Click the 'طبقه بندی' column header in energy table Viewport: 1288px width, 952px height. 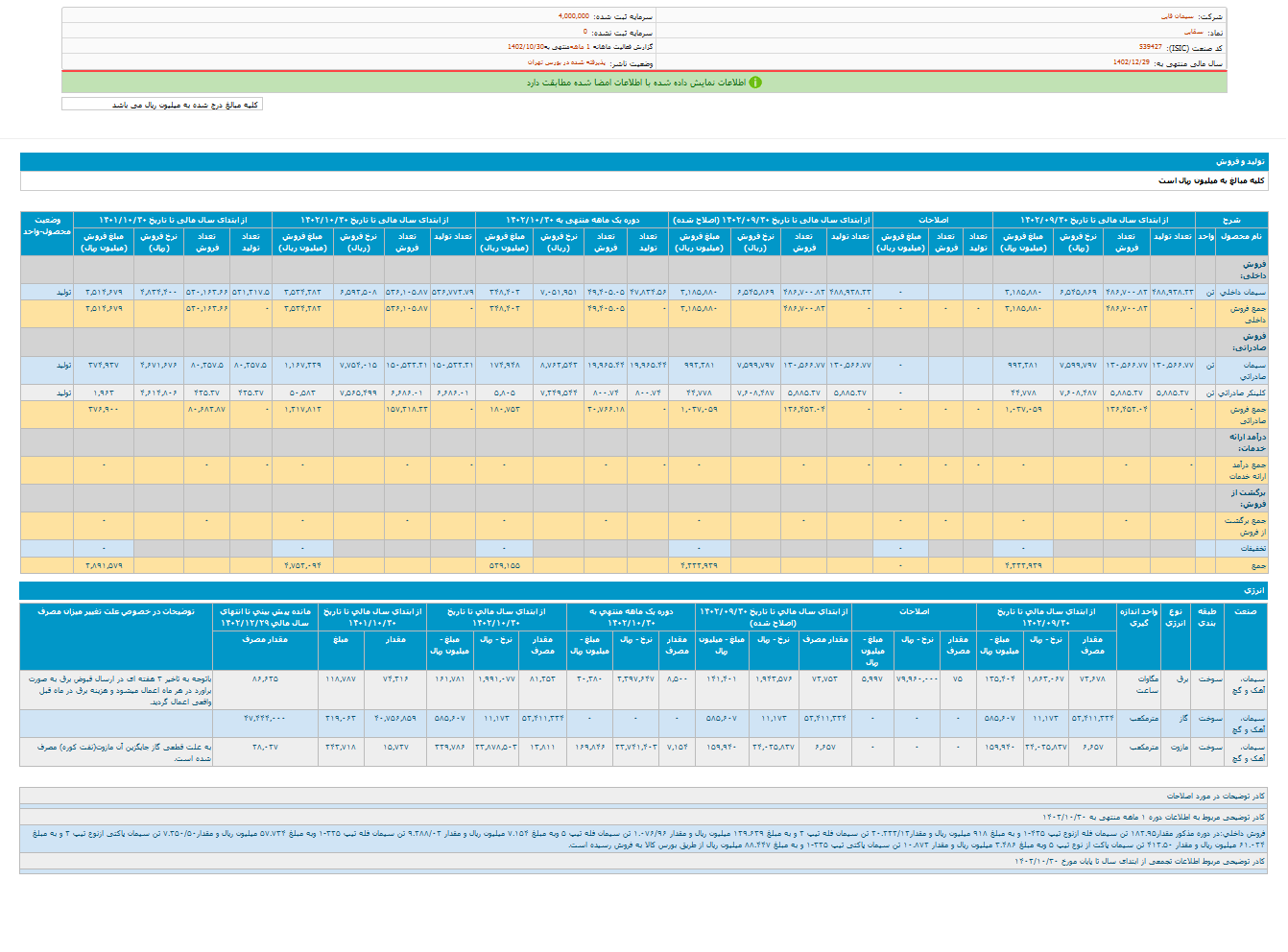coord(1206,617)
